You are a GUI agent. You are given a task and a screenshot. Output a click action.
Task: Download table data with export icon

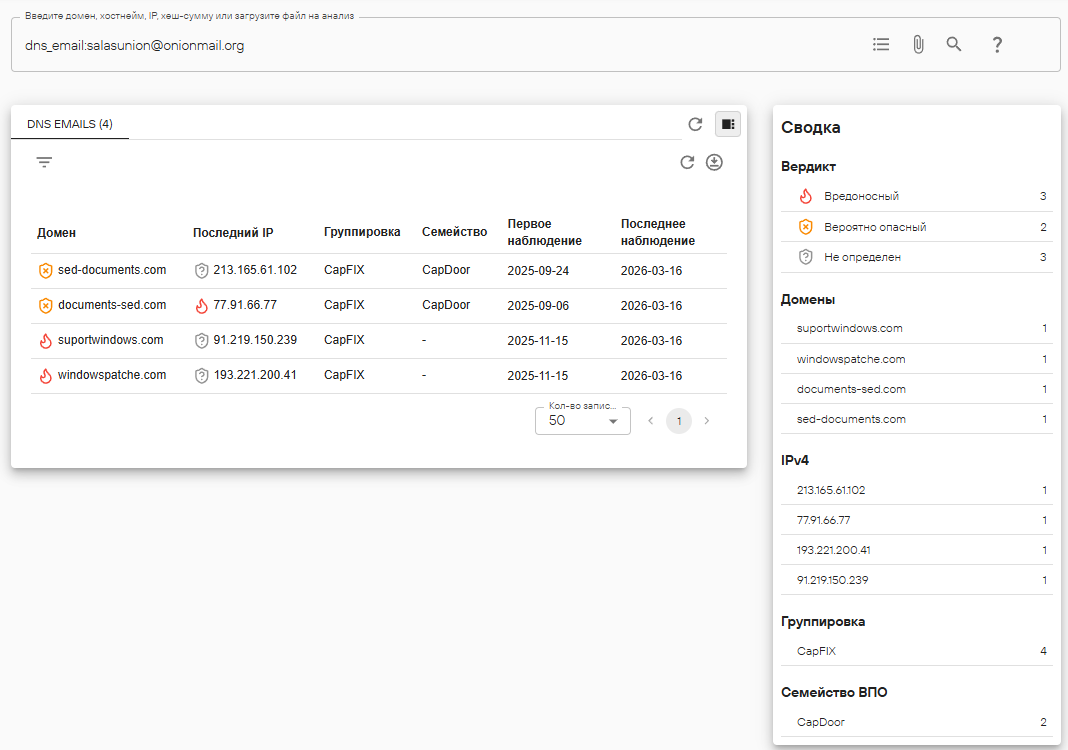click(x=714, y=162)
